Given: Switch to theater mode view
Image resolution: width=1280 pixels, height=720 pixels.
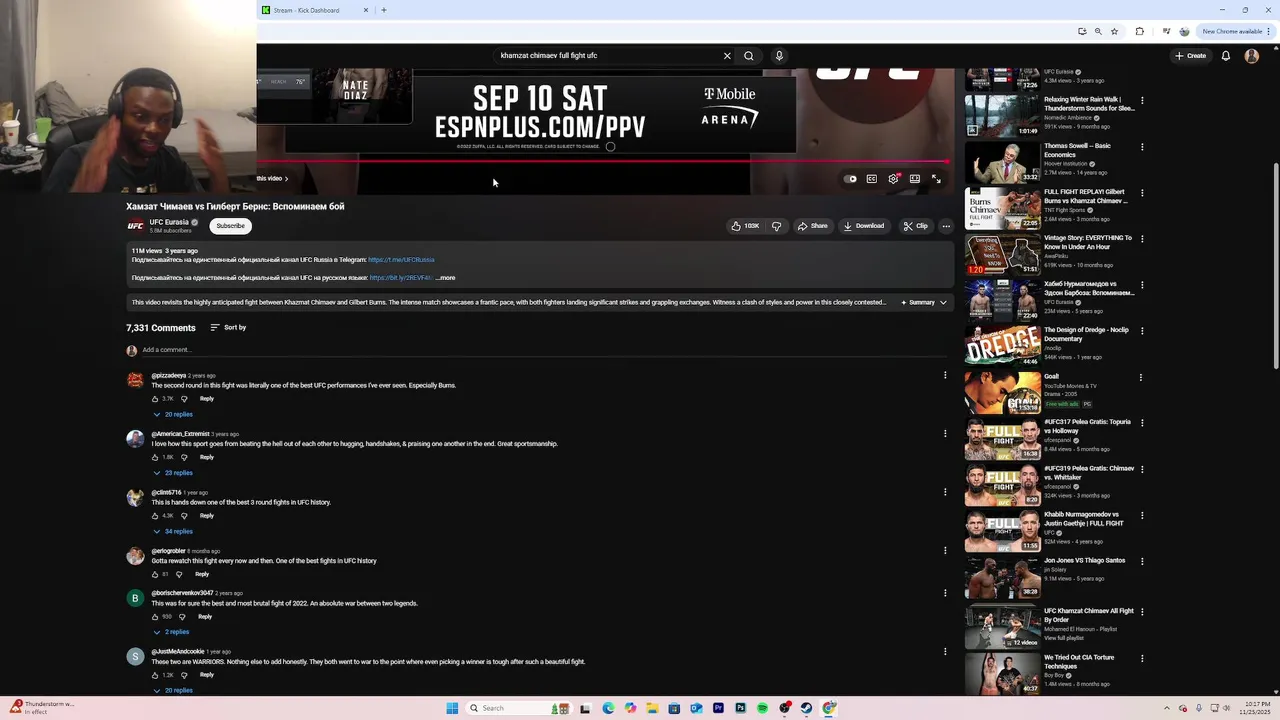Looking at the screenshot, I should point(914,179).
